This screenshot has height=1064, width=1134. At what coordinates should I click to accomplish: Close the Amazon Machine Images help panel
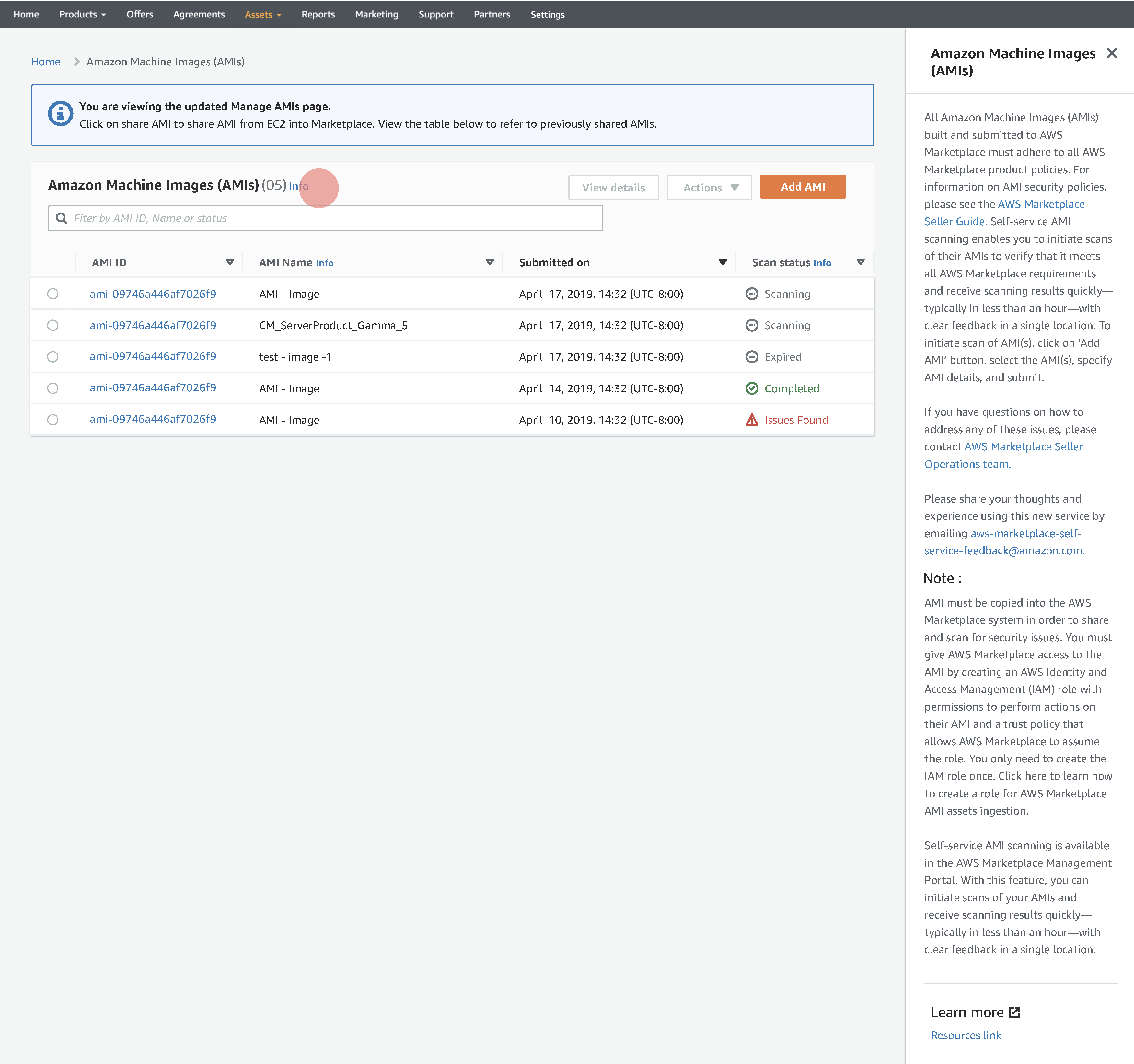point(1111,54)
